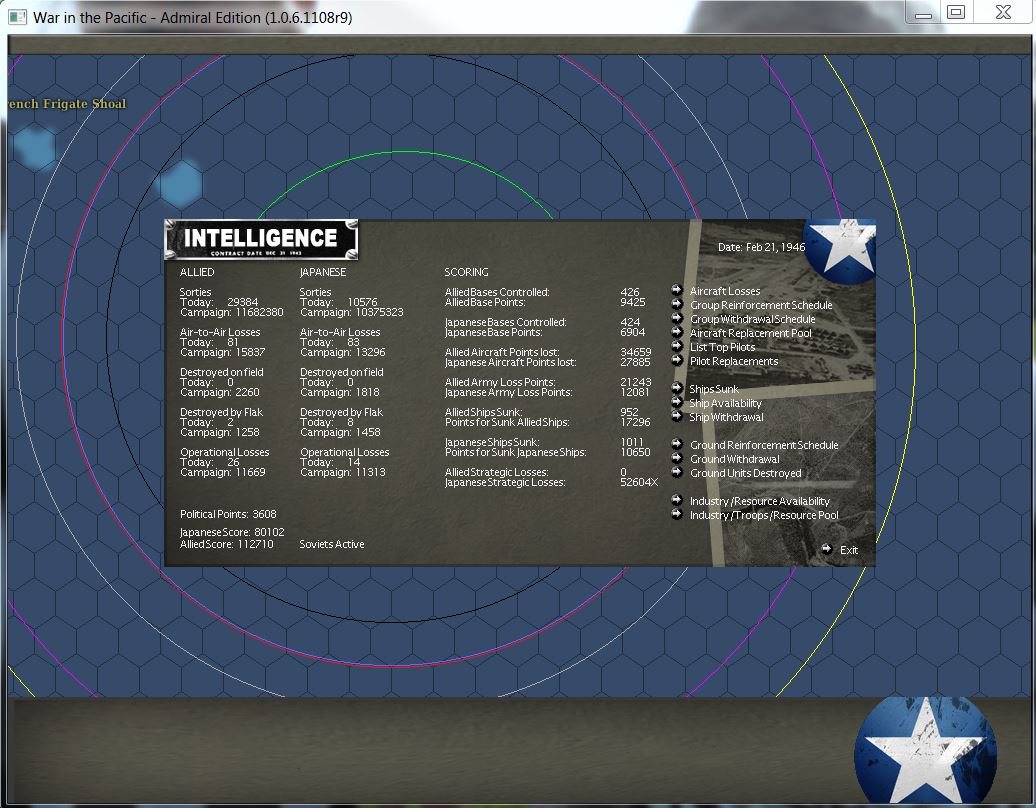Click the game window title bar icon
1036x808 pixels.
18,17
